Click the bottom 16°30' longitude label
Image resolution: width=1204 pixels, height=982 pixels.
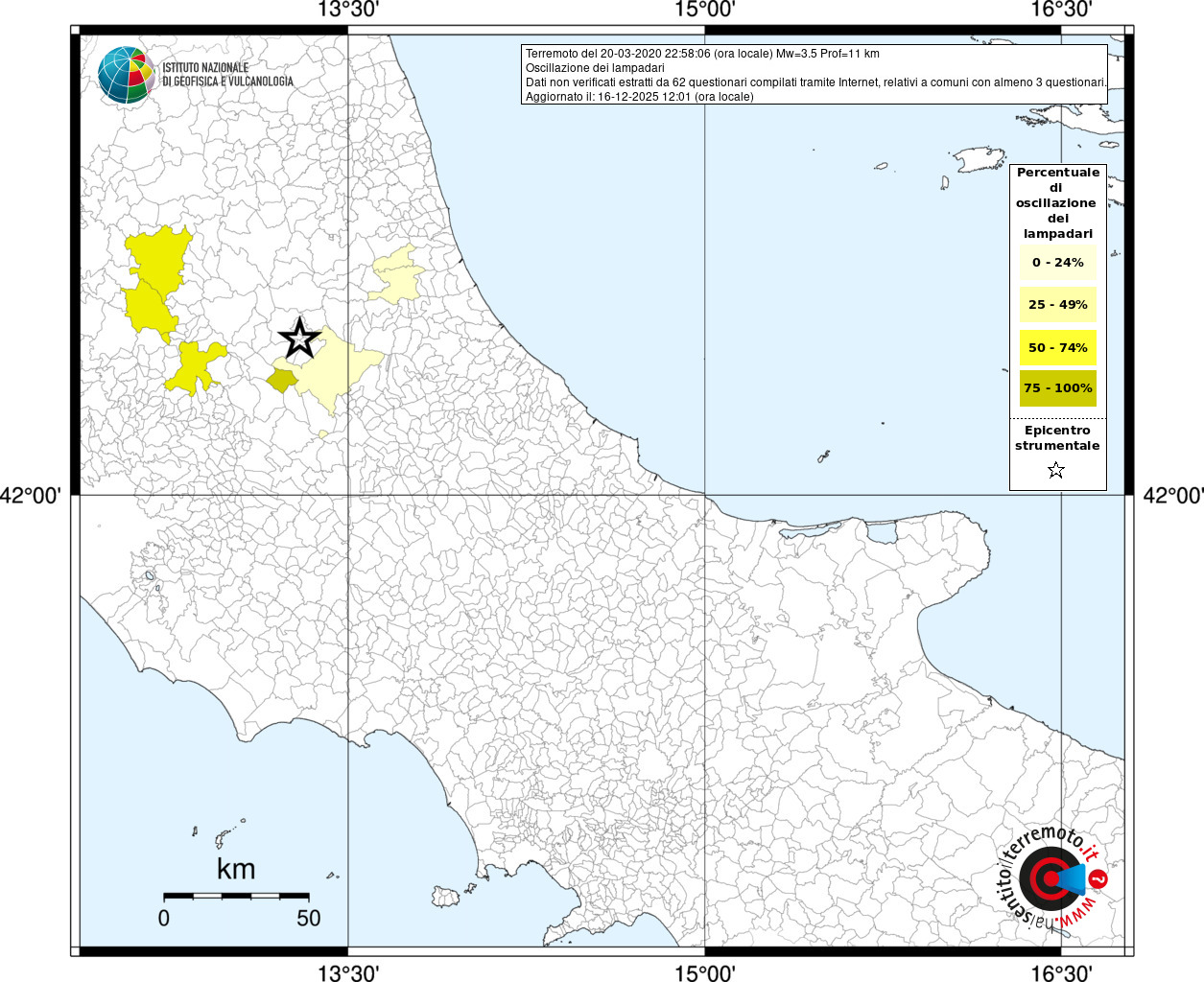(x=1062, y=972)
